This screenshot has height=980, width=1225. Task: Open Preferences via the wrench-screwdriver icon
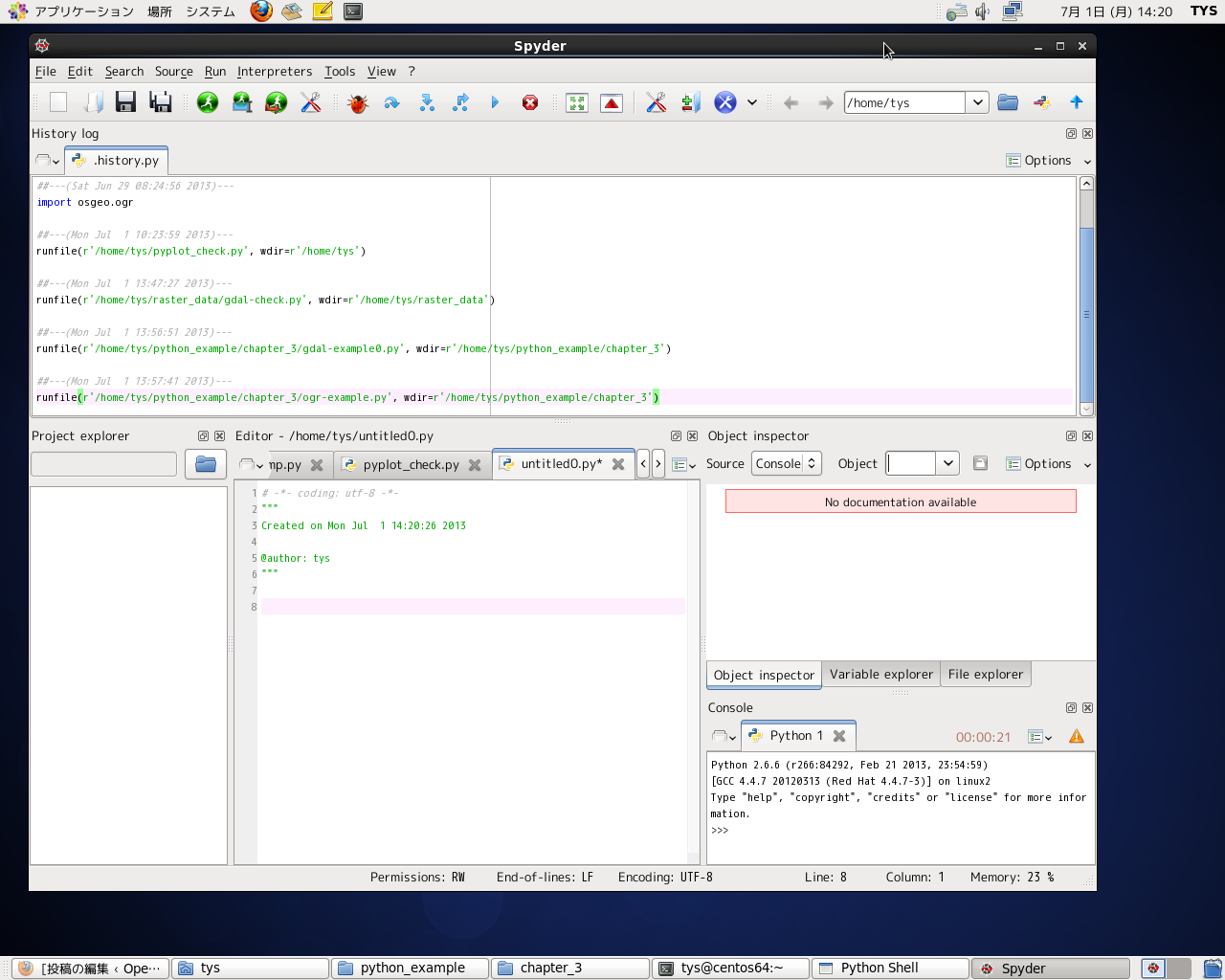coord(656,102)
